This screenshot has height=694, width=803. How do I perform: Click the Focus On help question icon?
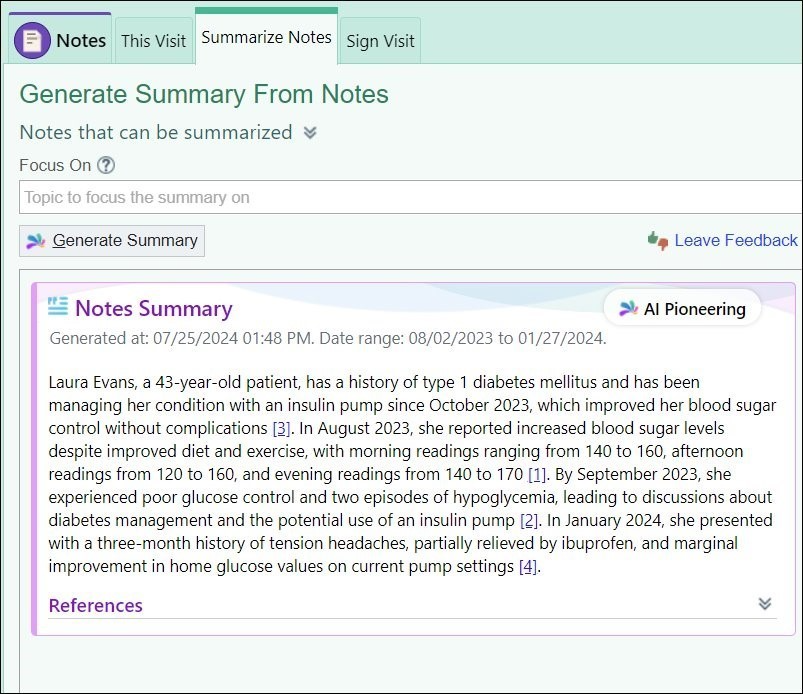[106, 165]
